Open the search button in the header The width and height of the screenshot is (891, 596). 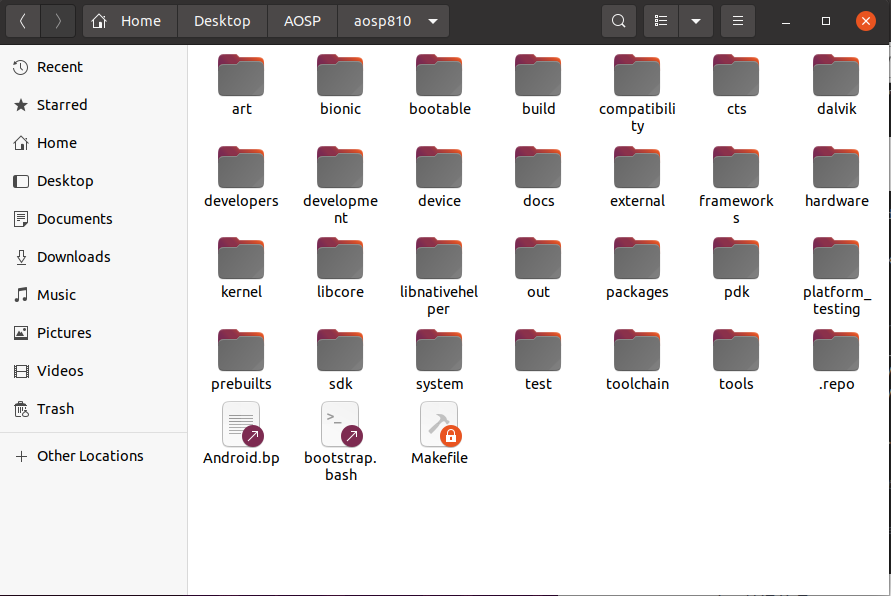click(618, 21)
